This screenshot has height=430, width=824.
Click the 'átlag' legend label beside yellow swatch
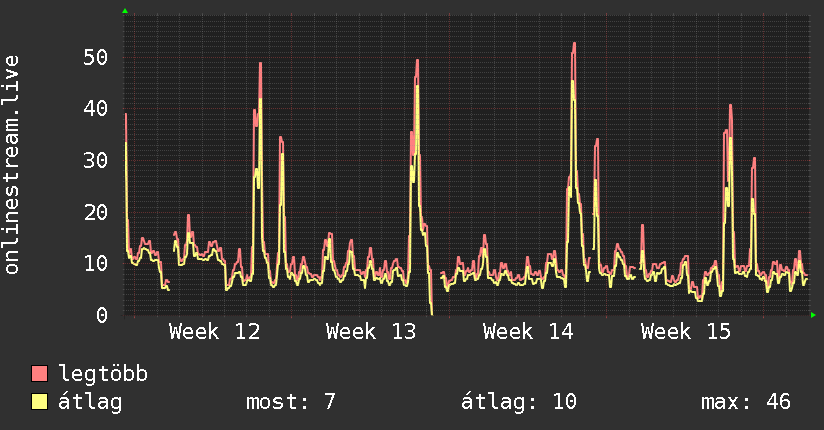(90, 402)
